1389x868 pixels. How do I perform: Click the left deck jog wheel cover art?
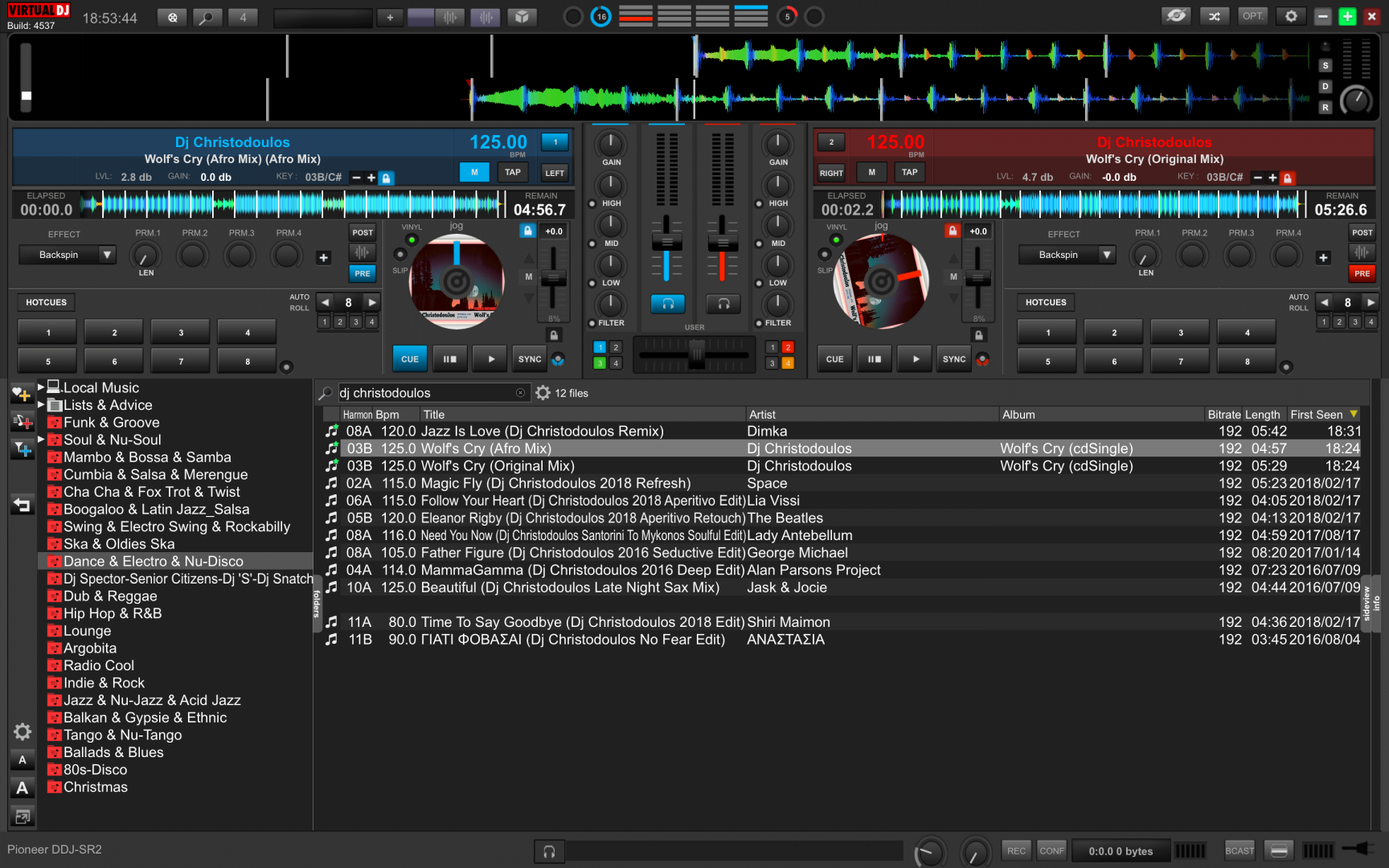coord(457,281)
